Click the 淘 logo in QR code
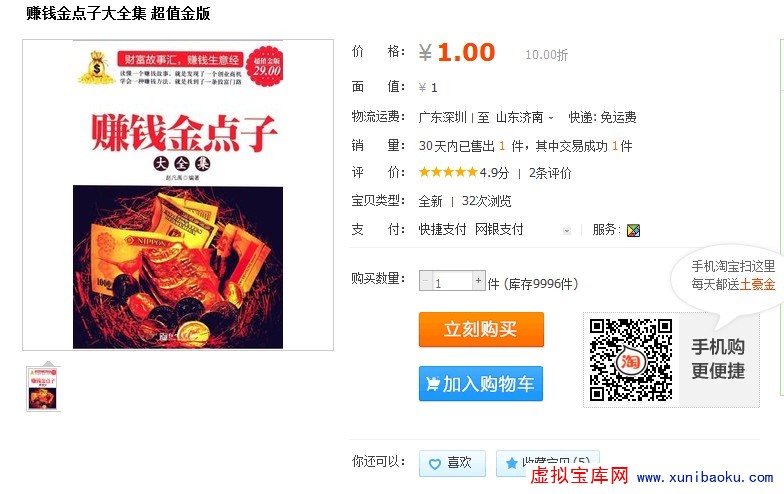This screenshot has width=784, height=494. [x=630, y=360]
